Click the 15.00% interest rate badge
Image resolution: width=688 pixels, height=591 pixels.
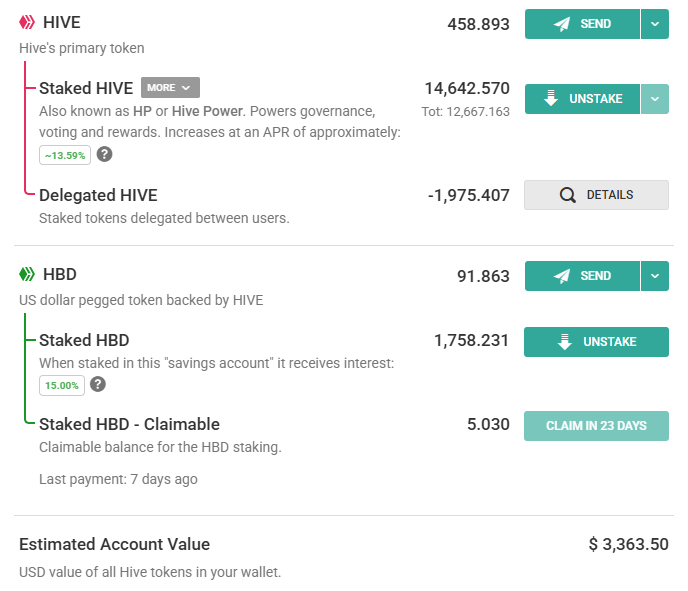[62, 386]
